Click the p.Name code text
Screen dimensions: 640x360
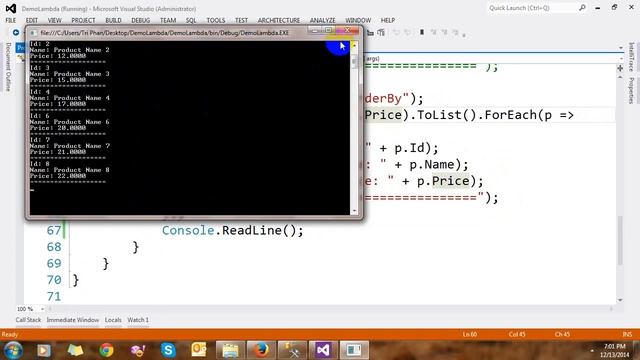pyautogui.click(x=432, y=164)
